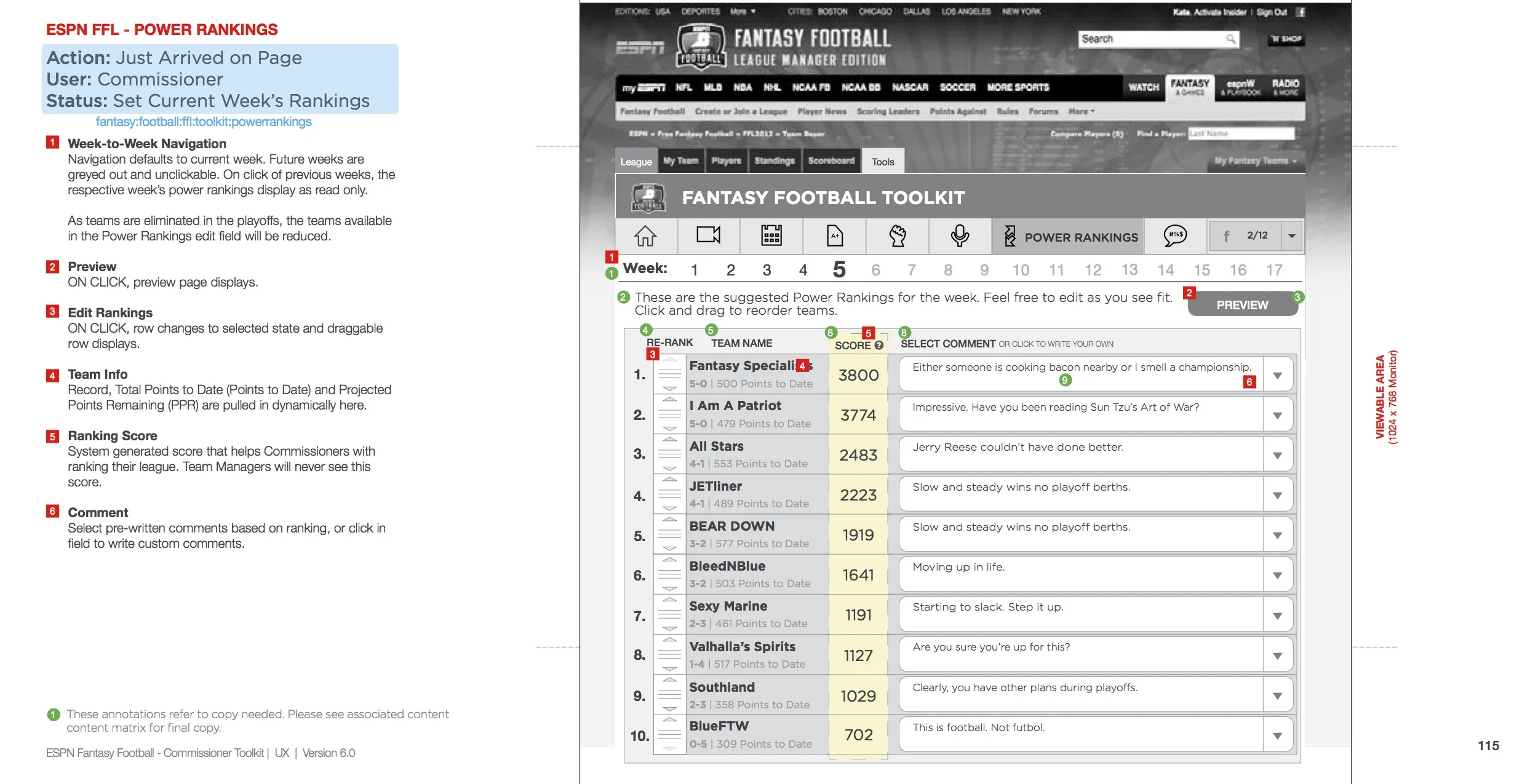
Task: Expand comment dropdown for BlueFTW
Action: click(x=1278, y=735)
